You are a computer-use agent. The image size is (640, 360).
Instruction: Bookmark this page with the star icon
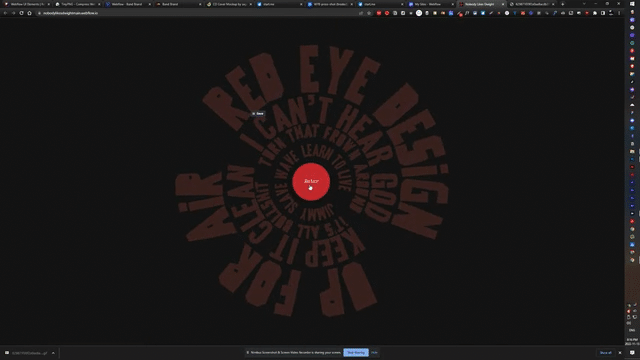click(x=369, y=13)
